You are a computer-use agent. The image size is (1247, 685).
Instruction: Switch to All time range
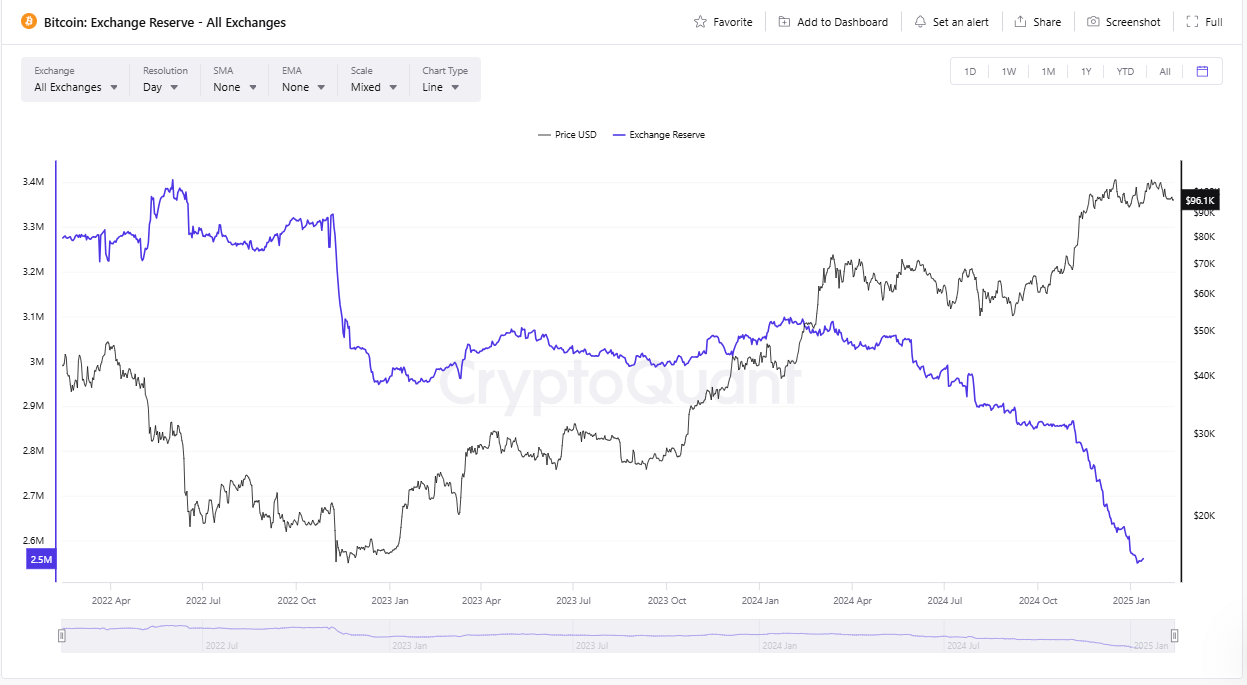point(1165,71)
